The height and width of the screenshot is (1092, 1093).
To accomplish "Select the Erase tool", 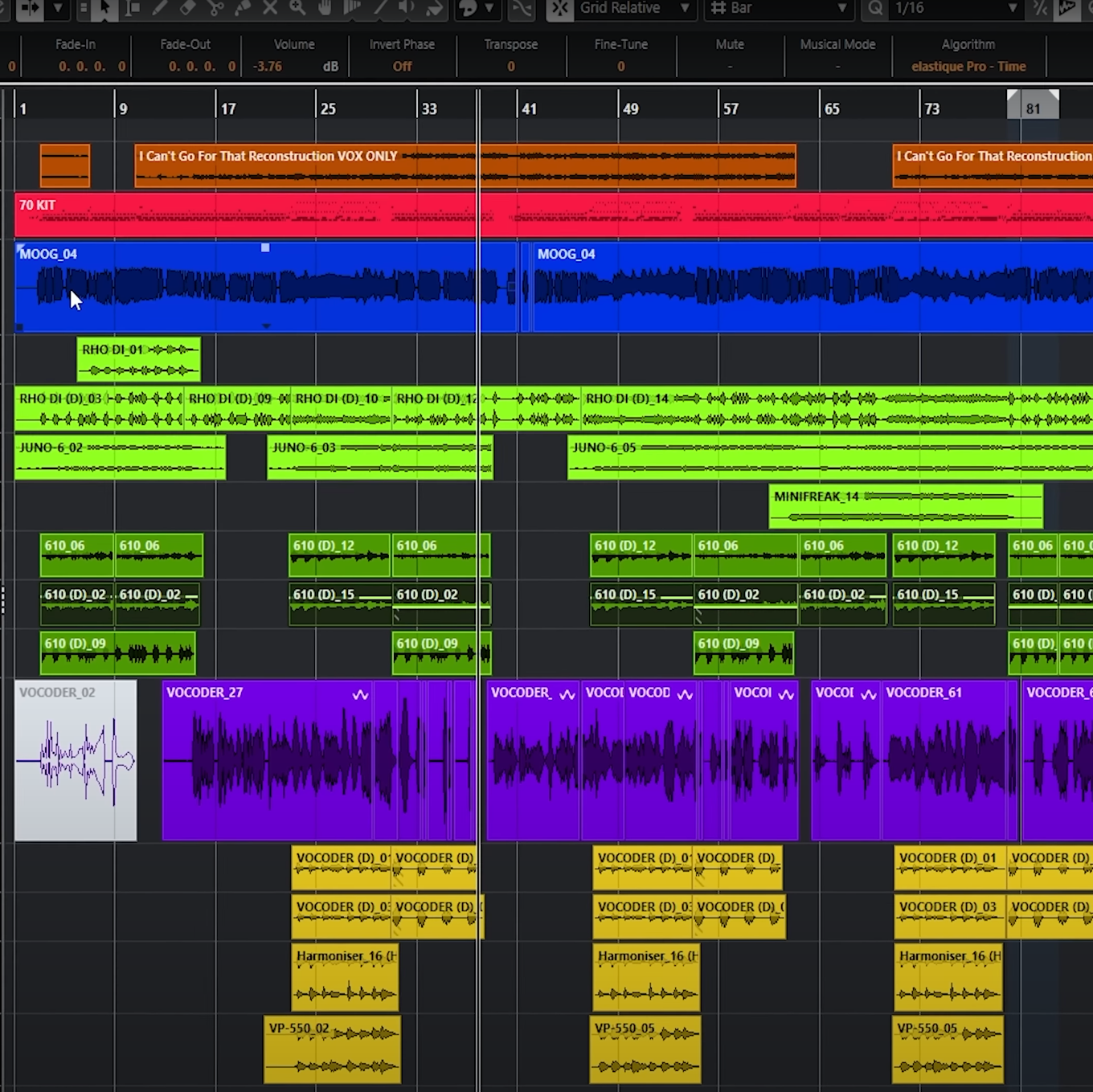I will tap(187, 8).
